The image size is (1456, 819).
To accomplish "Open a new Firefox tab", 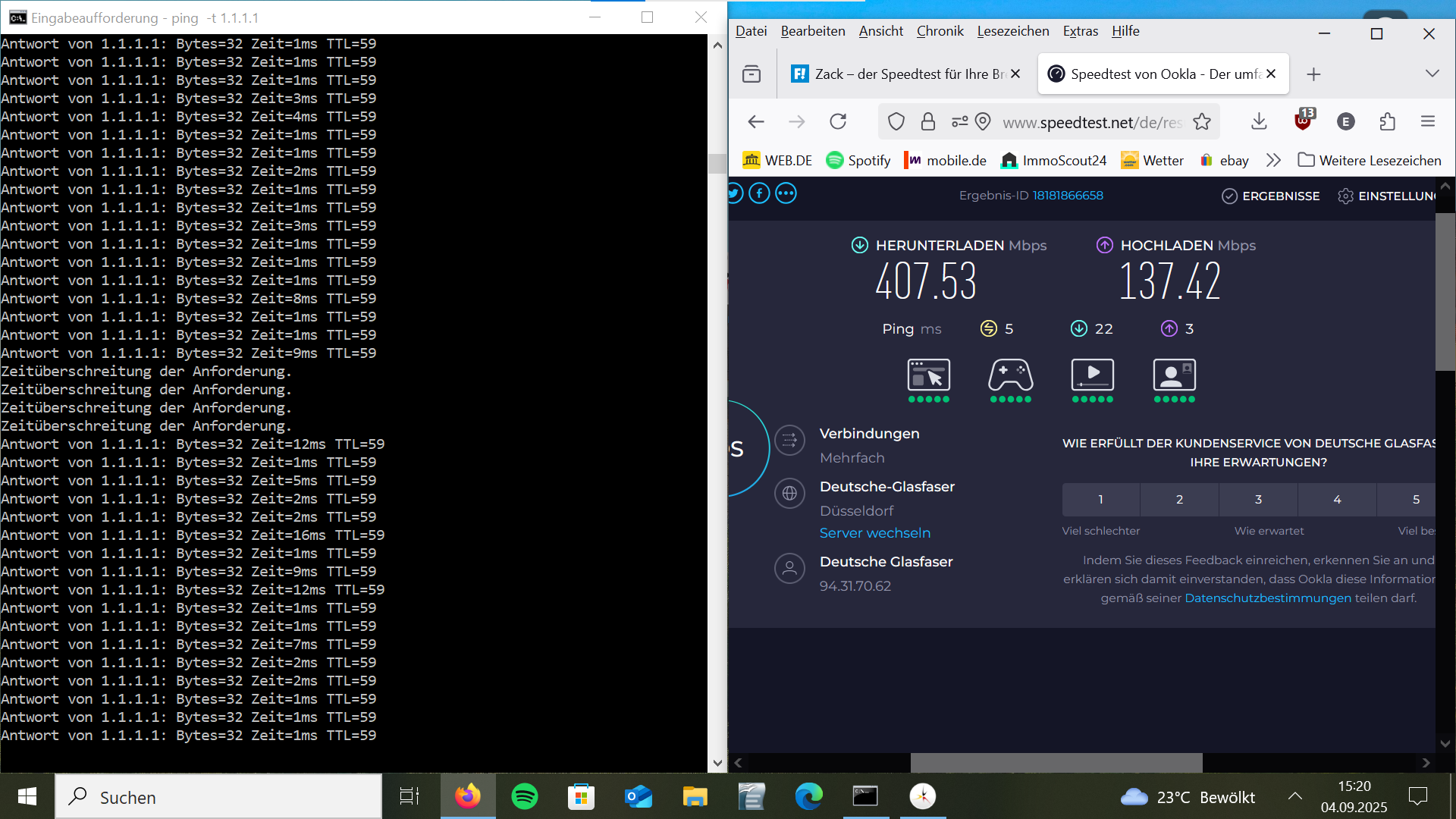I will point(1314,74).
